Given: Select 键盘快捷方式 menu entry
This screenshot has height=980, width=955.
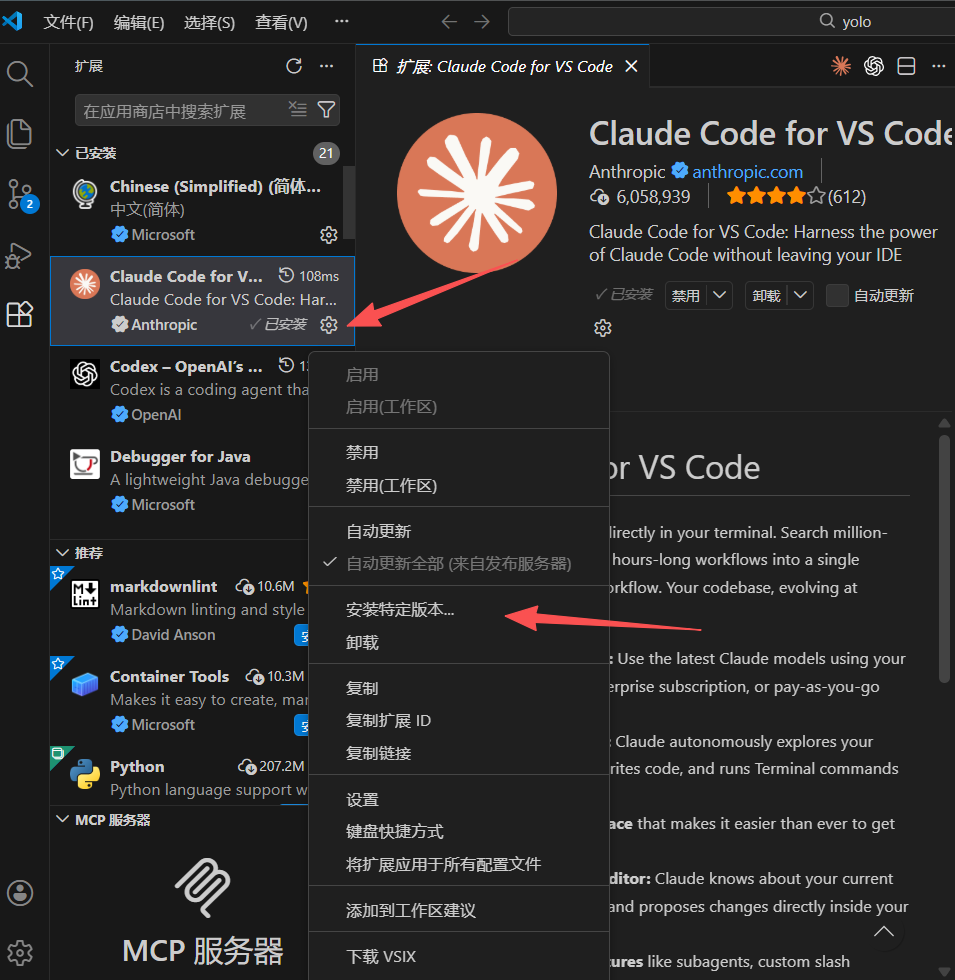Looking at the screenshot, I should tap(459, 832).
